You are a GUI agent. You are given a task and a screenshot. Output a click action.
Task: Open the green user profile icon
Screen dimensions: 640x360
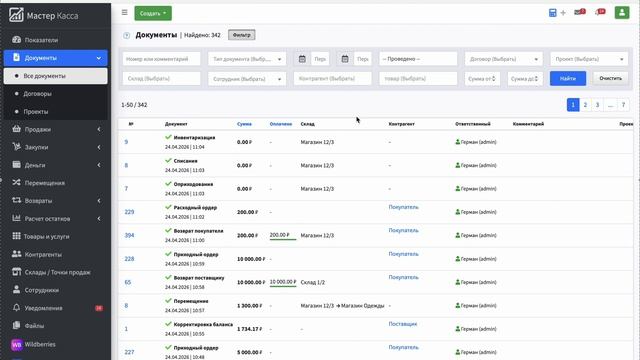[x=622, y=13]
